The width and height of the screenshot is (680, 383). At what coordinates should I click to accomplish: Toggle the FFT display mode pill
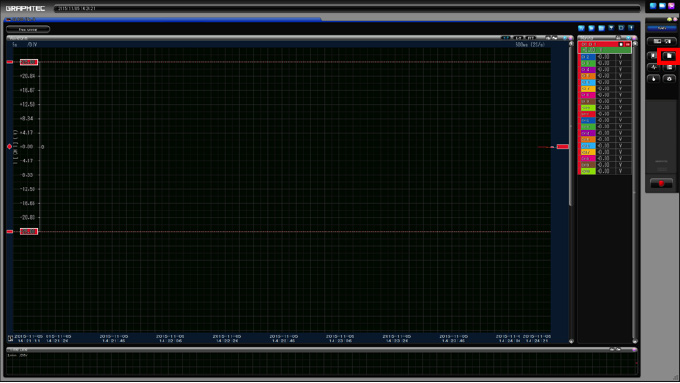531,38
